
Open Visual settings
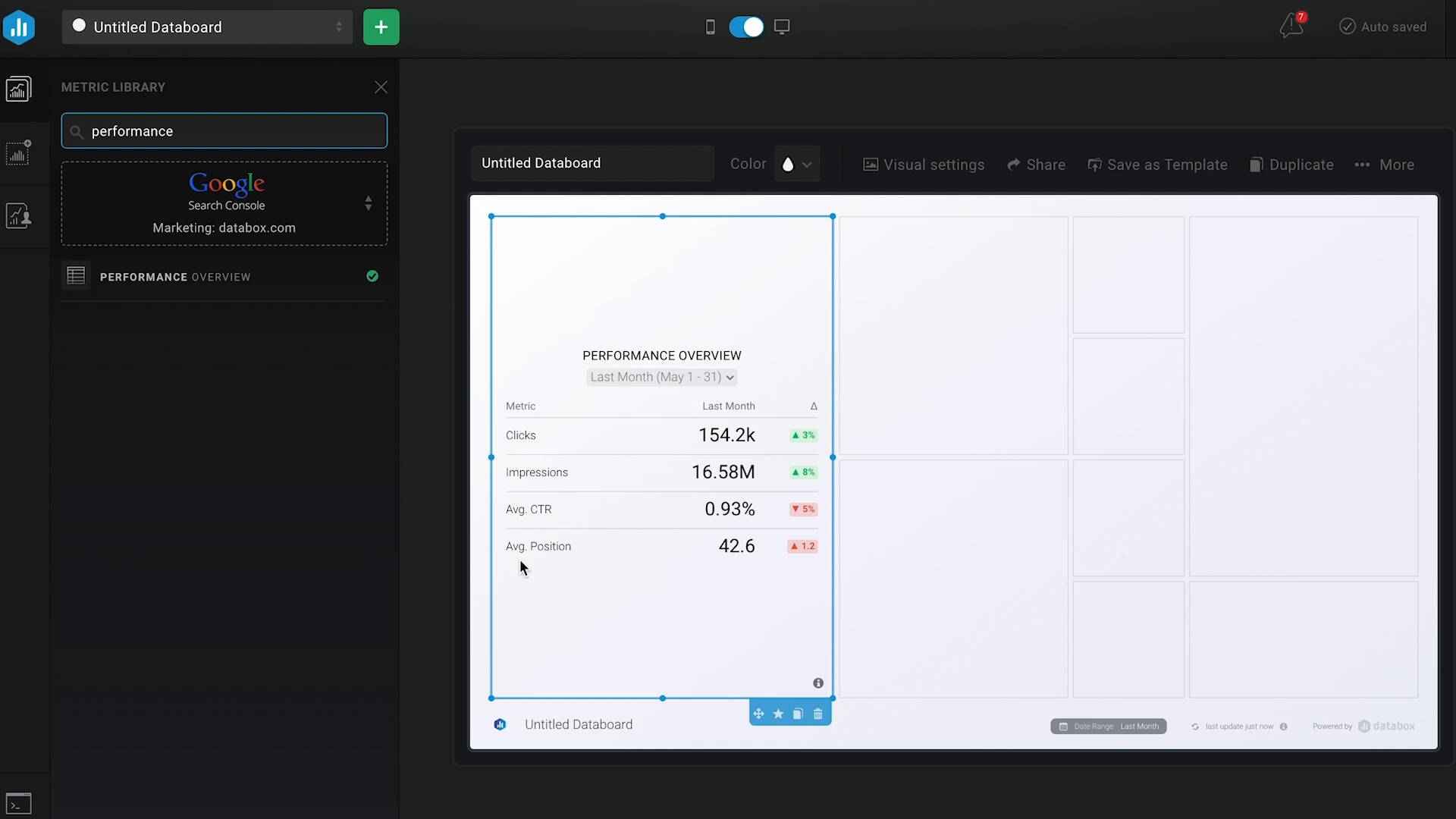click(x=924, y=165)
